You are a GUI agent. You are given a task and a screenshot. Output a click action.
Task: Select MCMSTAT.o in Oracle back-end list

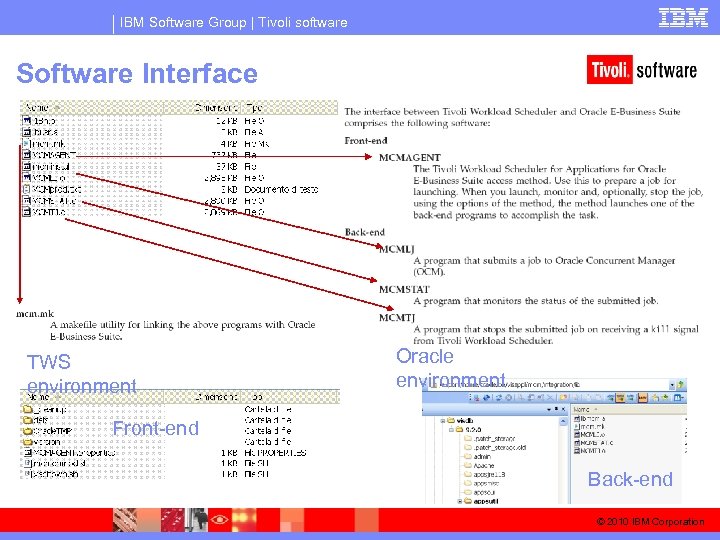[x=596, y=443]
